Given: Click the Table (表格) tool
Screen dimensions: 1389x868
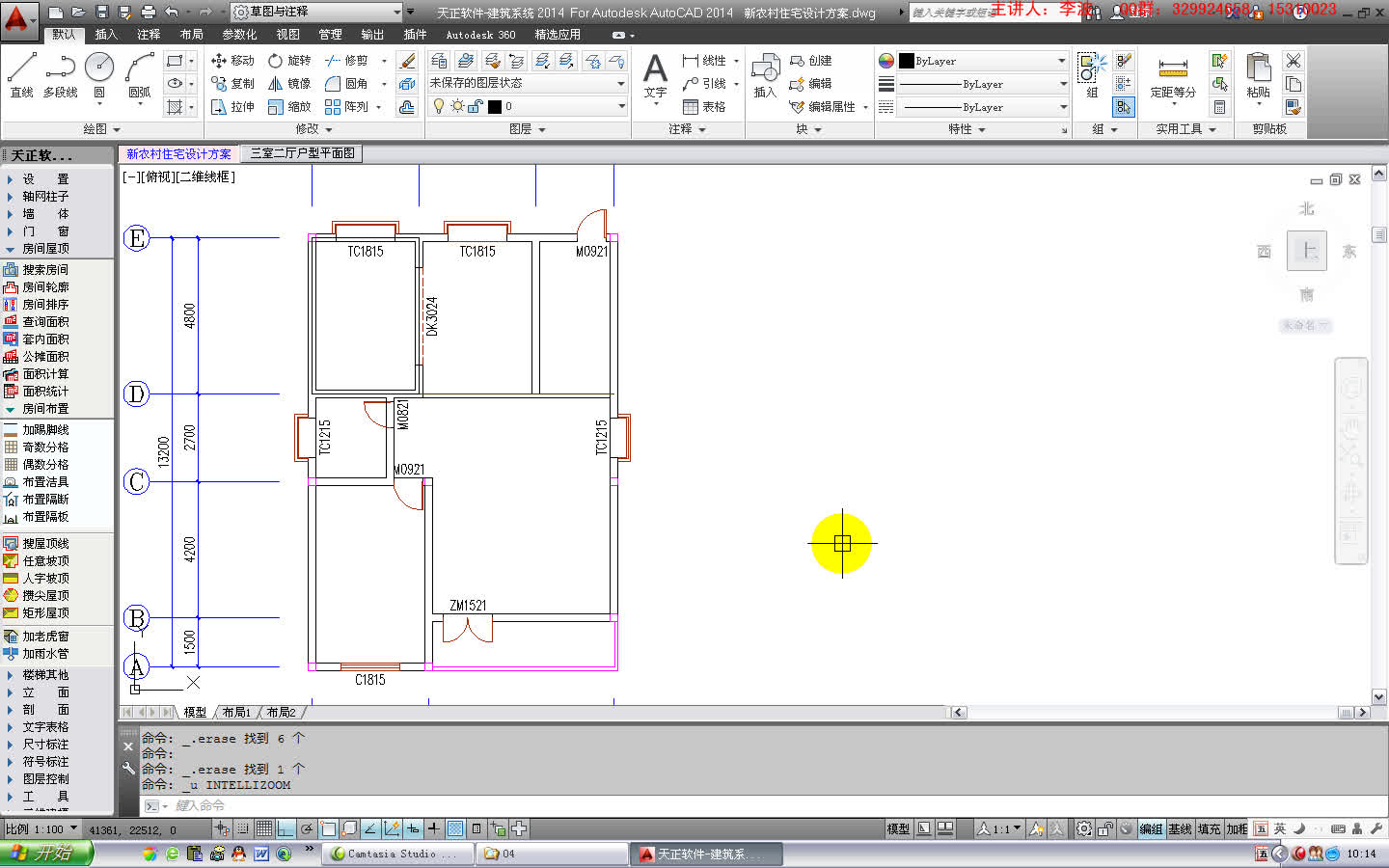Looking at the screenshot, I should click(x=704, y=106).
